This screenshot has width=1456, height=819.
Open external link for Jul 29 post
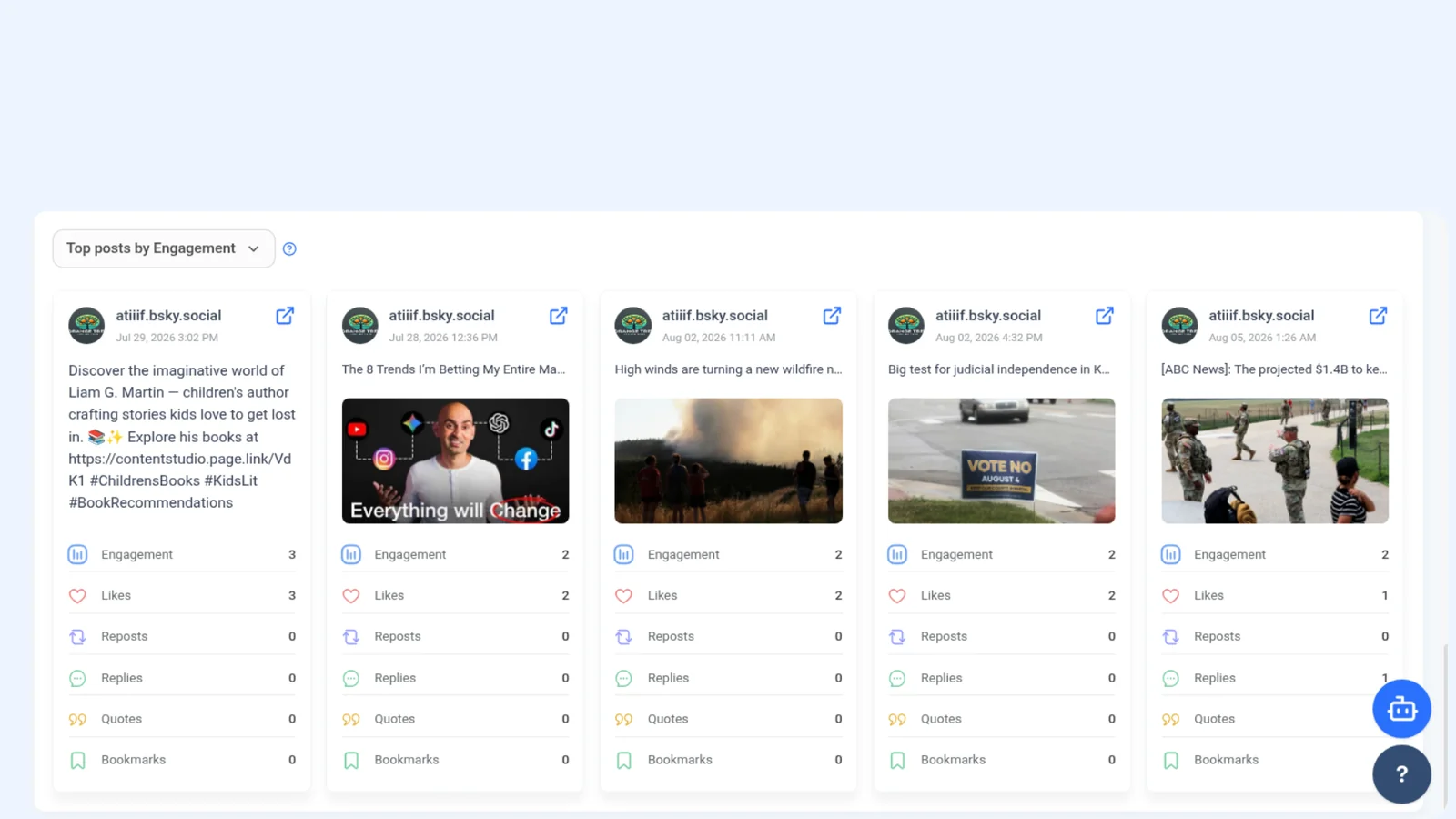coord(285,316)
